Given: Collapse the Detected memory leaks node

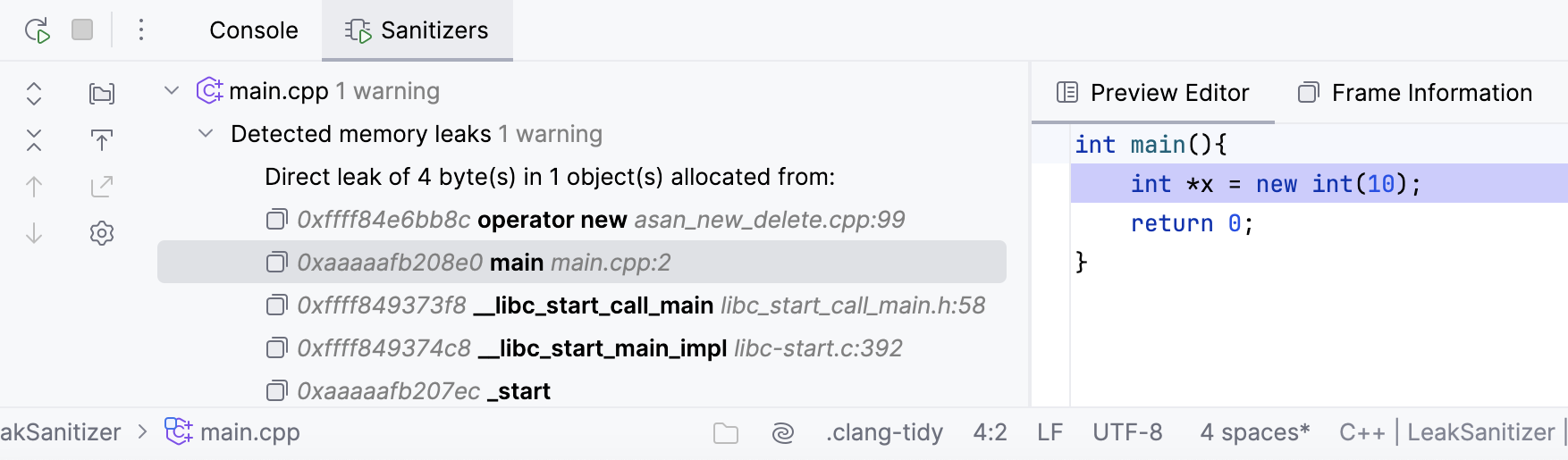Looking at the screenshot, I should pyautogui.click(x=206, y=134).
